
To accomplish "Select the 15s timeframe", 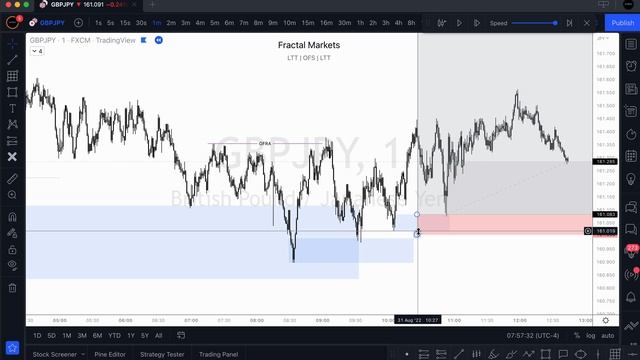I will point(125,23).
